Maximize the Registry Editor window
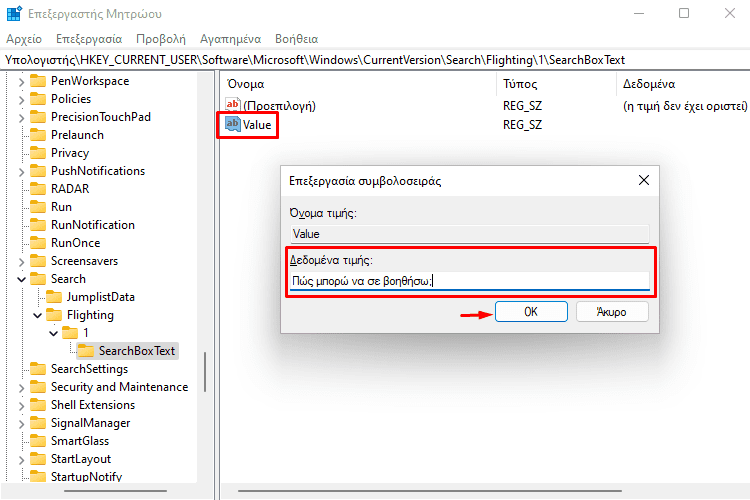 tap(684, 13)
